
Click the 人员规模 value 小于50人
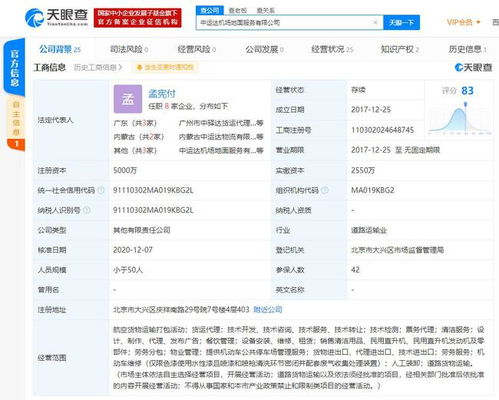128,270
